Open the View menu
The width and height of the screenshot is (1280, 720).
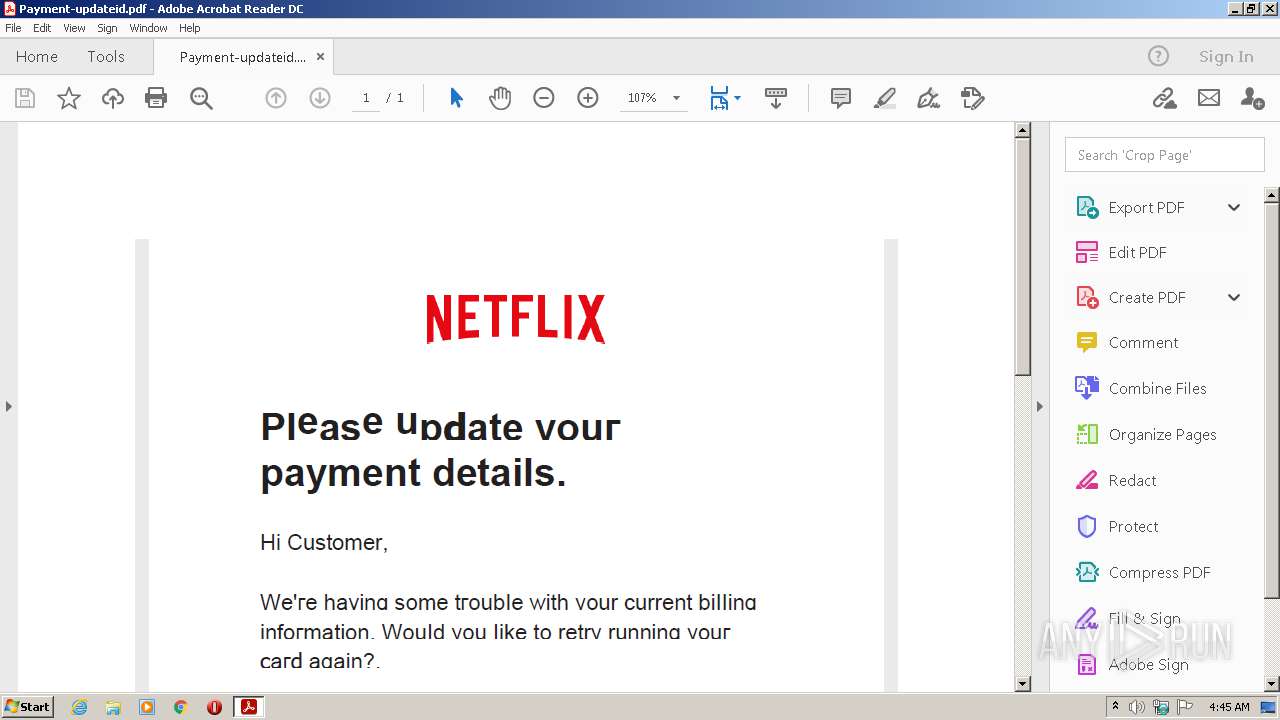(74, 28)
